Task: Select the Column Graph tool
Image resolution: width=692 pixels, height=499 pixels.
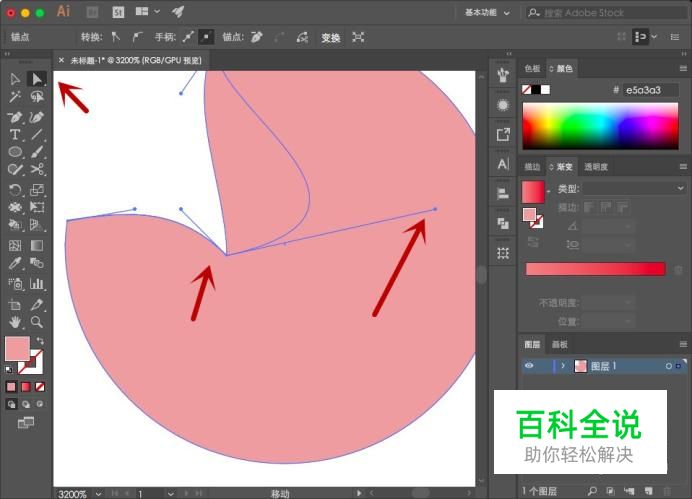Action: (37, 284)
